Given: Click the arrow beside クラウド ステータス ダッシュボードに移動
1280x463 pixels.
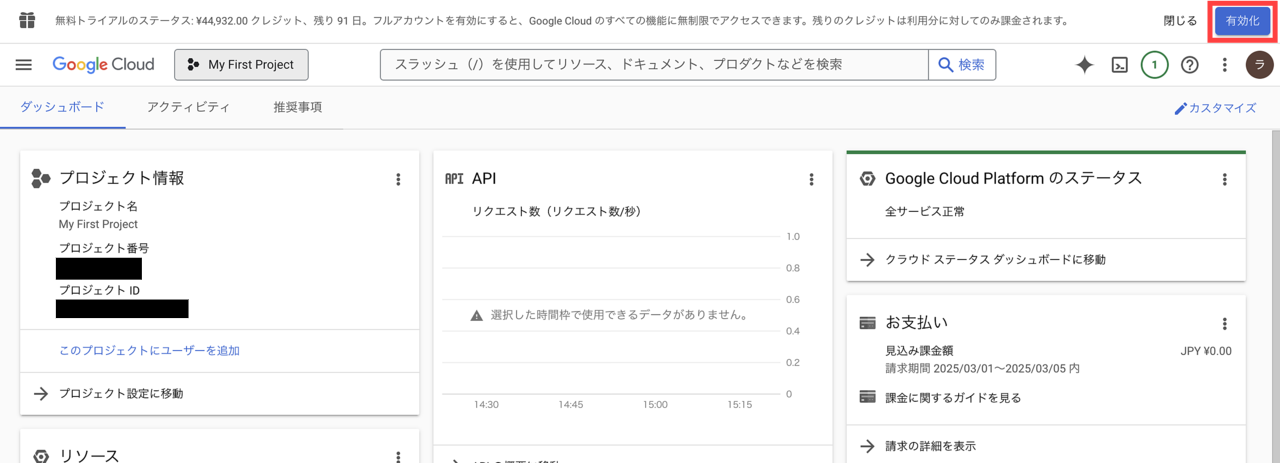Looking at the screenshot, I should point(868,260).
